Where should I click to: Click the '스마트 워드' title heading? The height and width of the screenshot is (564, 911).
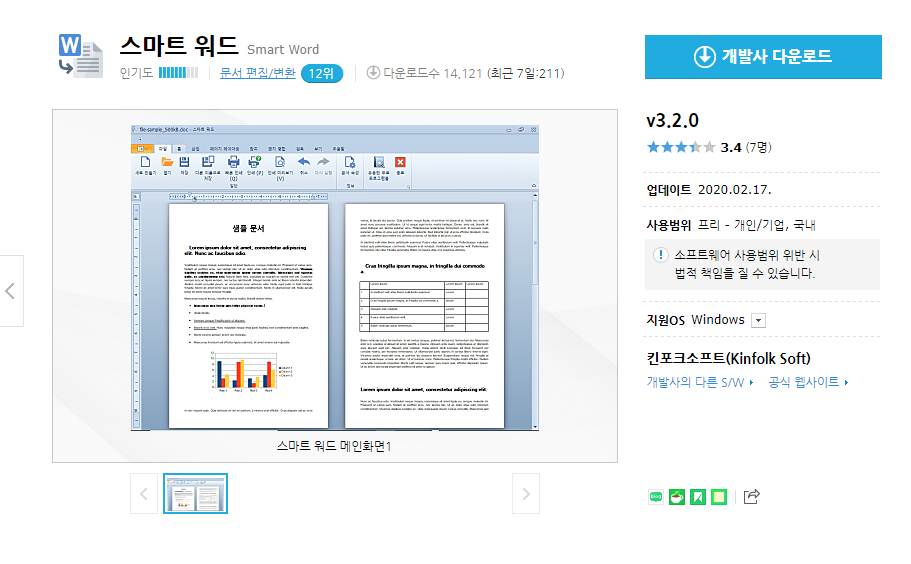click(179, 46)
